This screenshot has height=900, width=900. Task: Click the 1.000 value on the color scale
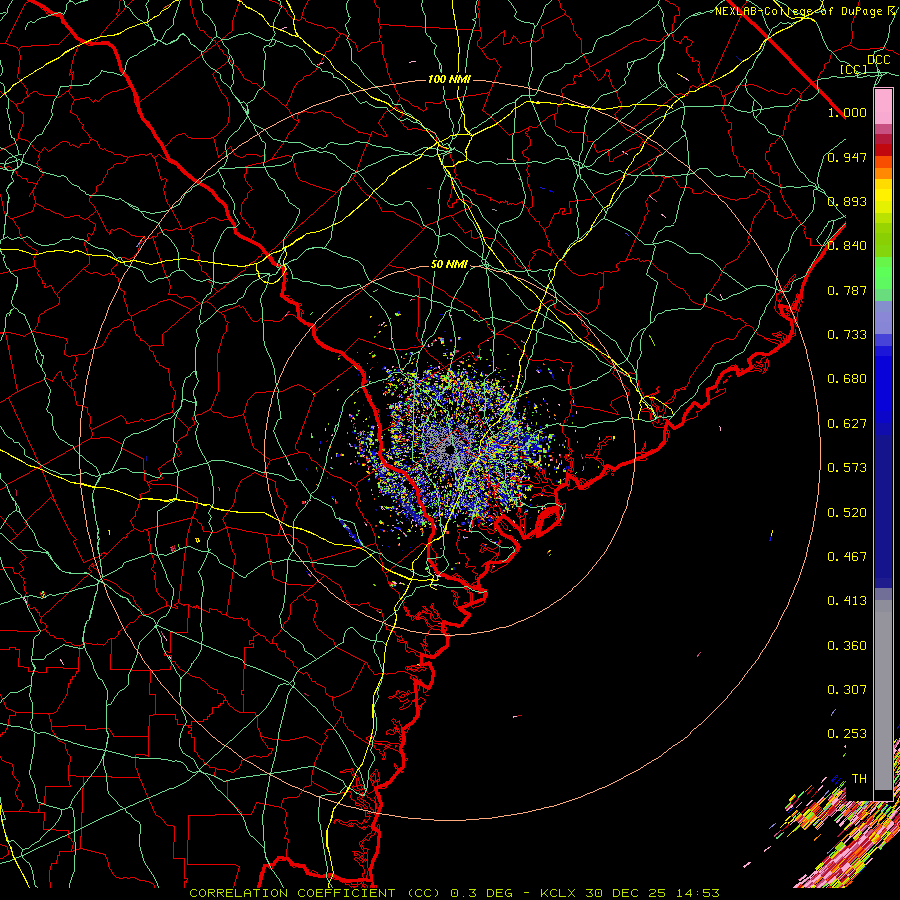847,112
